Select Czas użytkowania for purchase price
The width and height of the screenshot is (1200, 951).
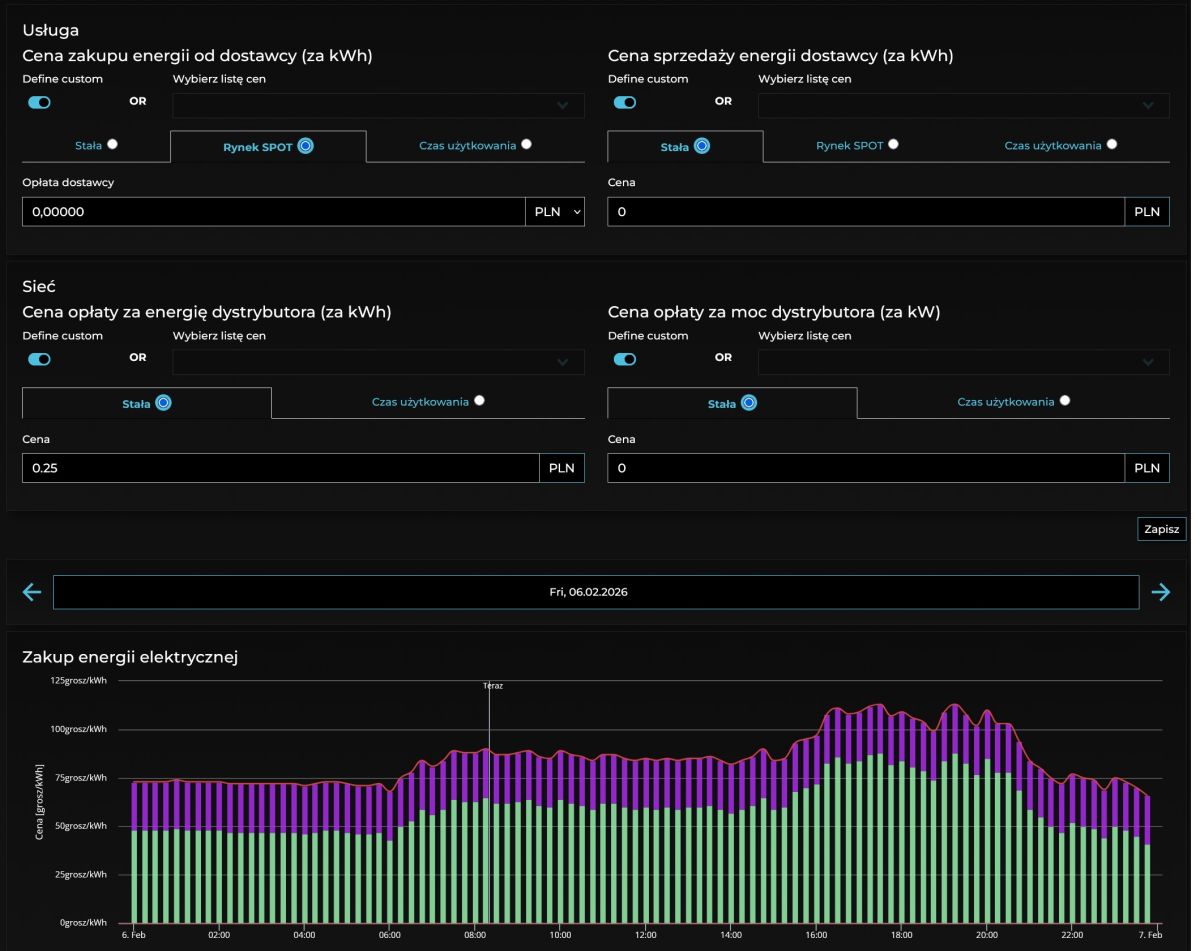coord(475,145)
